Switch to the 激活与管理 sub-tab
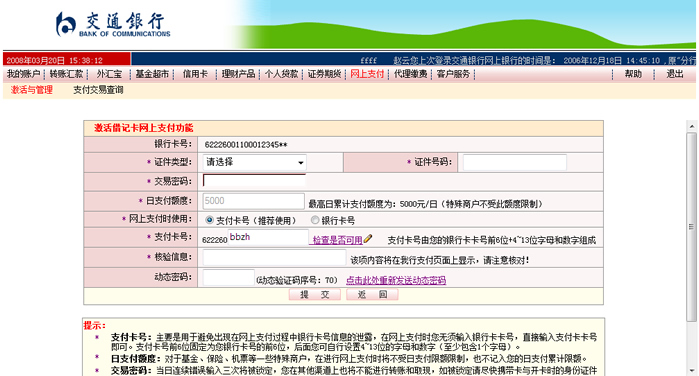Image resolution: width=699 pixels, height=376 pixels. [x=32, y=90]
